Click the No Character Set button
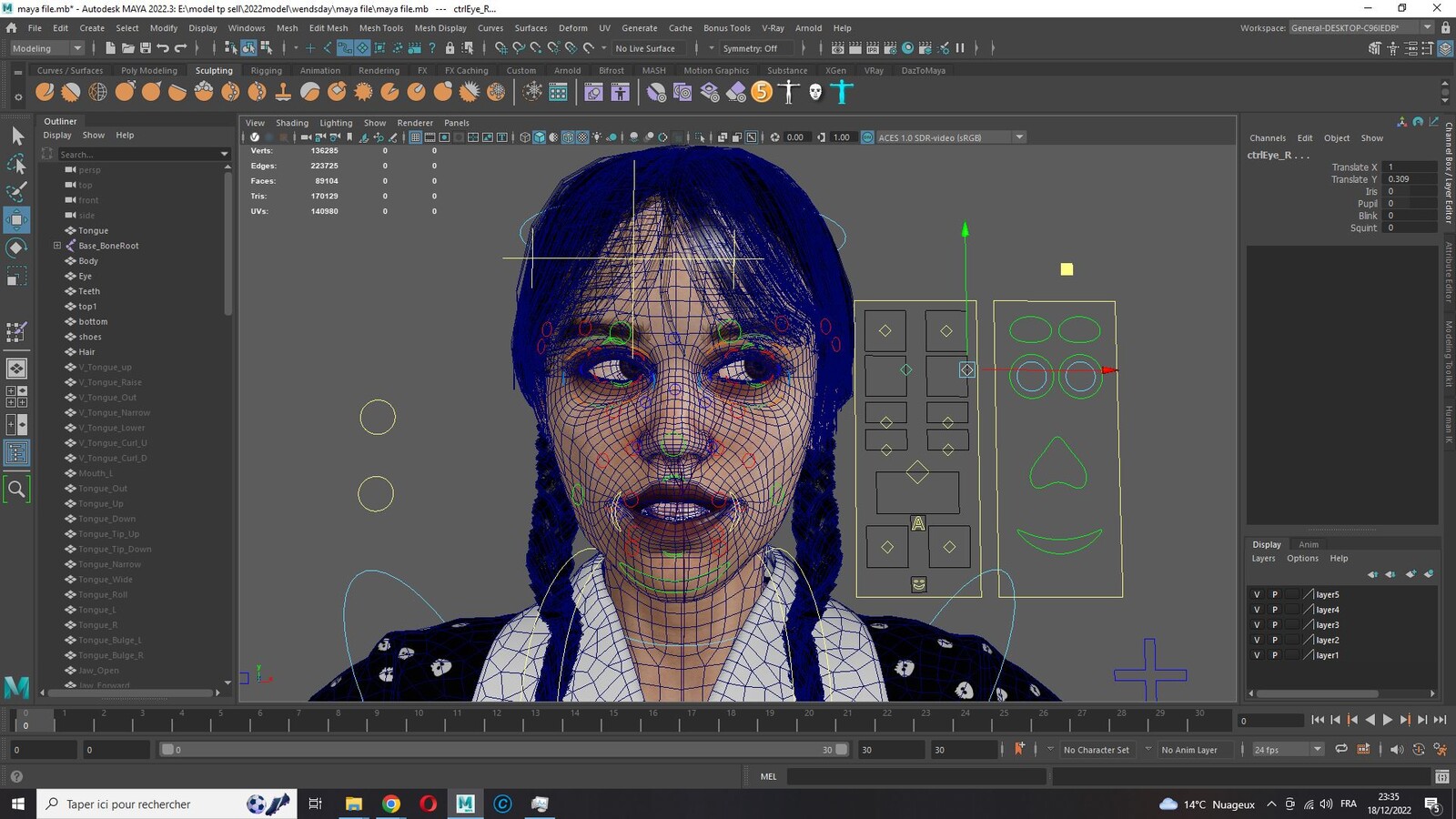Screen dimensions: 1456x819 point(1096,750)
